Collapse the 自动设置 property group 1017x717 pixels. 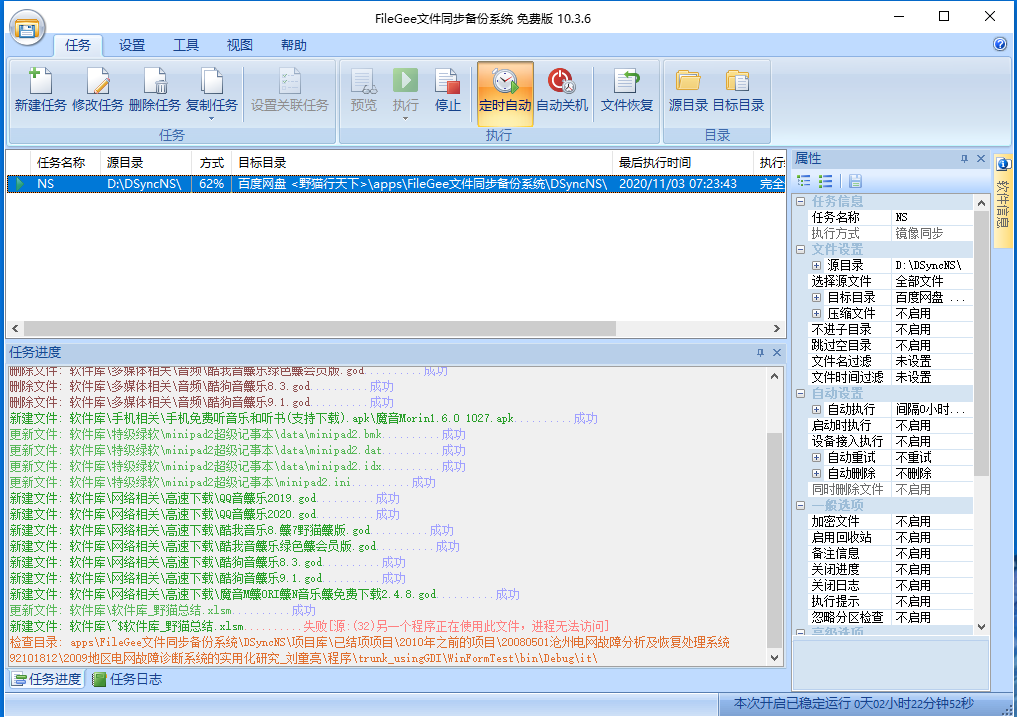coord(800,393)
